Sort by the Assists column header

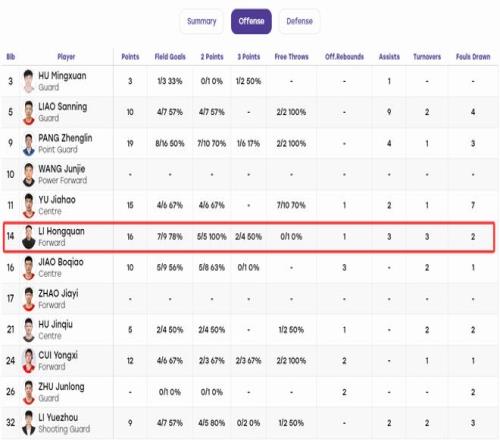pos(389,57)
